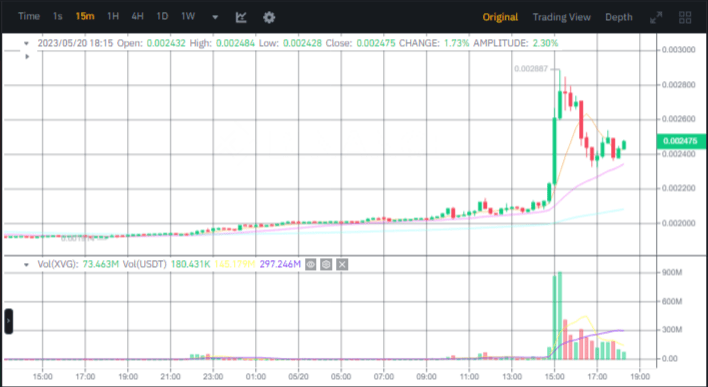The image size is (708, 387).
Task: Click the CHANGE value 1.73%
Action: pos(456,43)
